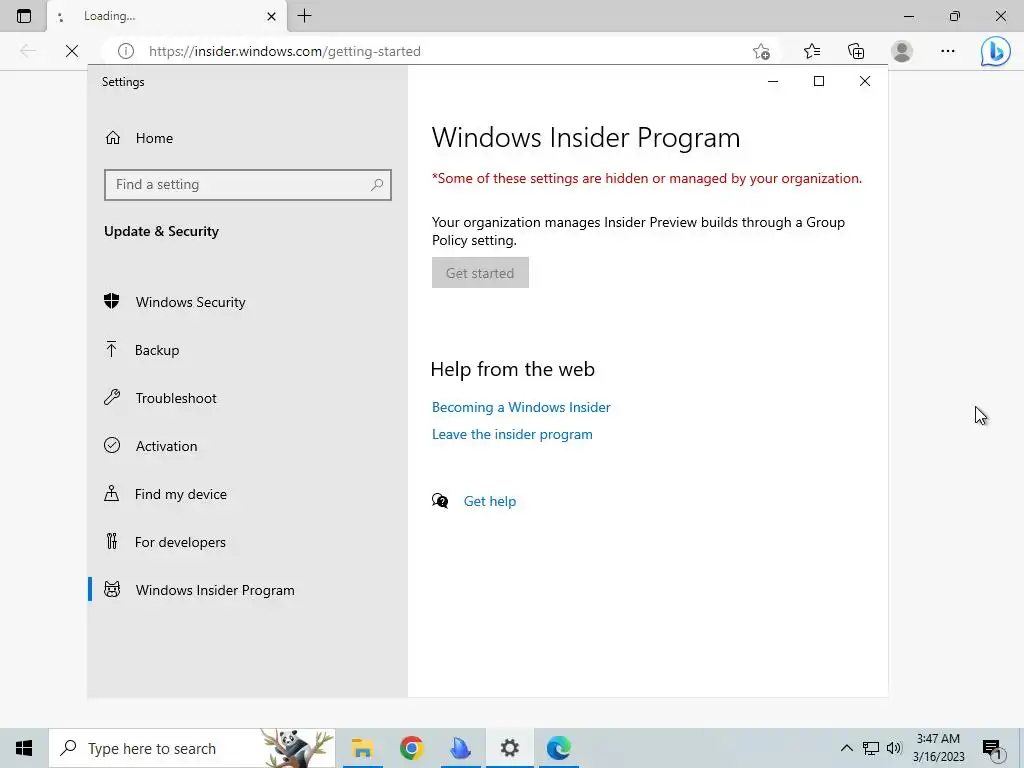The height and width of the screenshot is (768, 1024).
Task: Click the checkmark icon beside Activation
Action: tap(112, 445)
